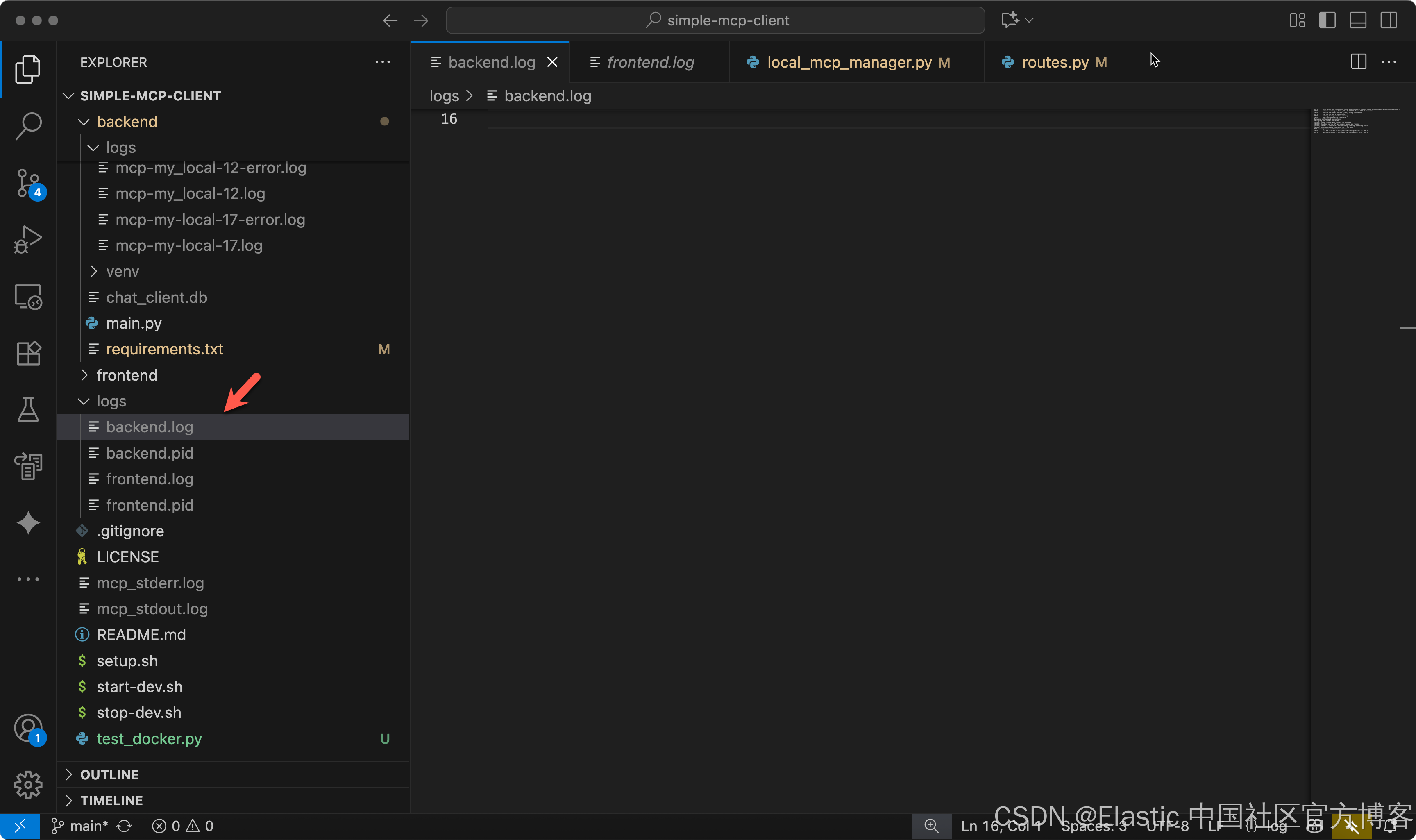
Task: Click the split editor right icon
Action: (1358, 62)
